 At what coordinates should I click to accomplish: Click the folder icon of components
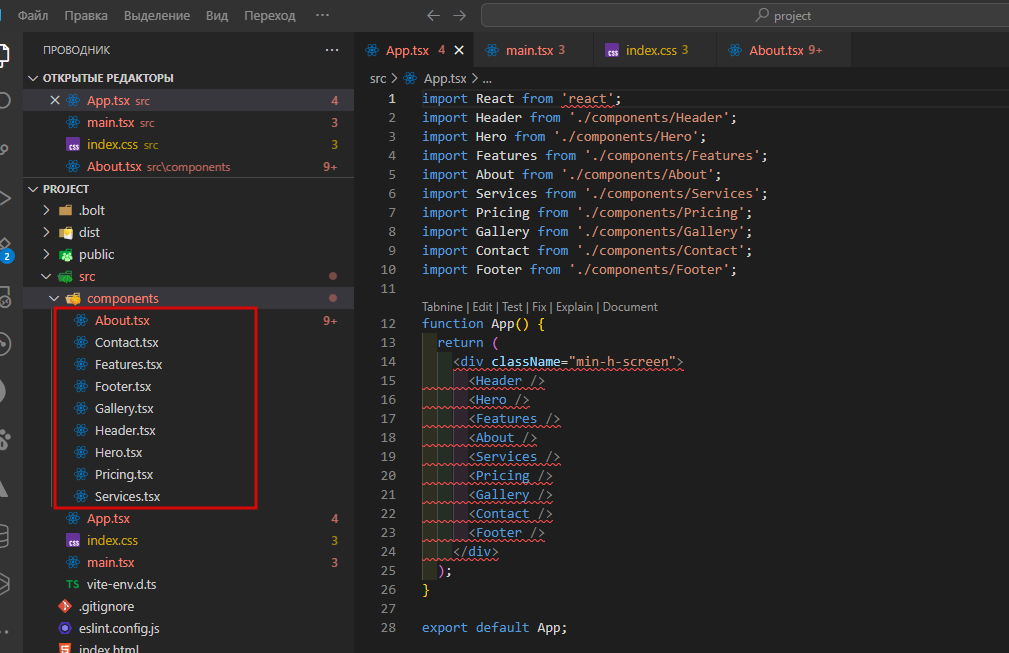[73, 299]
